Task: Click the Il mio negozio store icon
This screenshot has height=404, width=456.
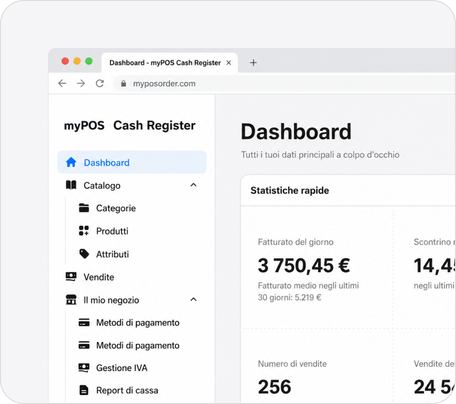Action: click(71, 300)
